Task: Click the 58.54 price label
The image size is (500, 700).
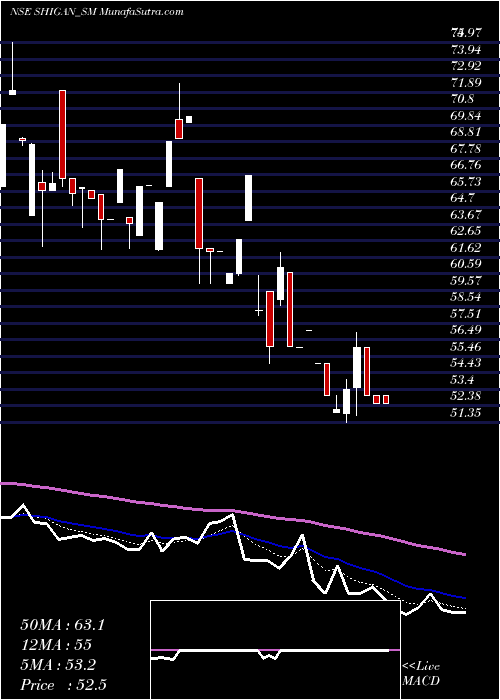Action: (x=466, y=297)
